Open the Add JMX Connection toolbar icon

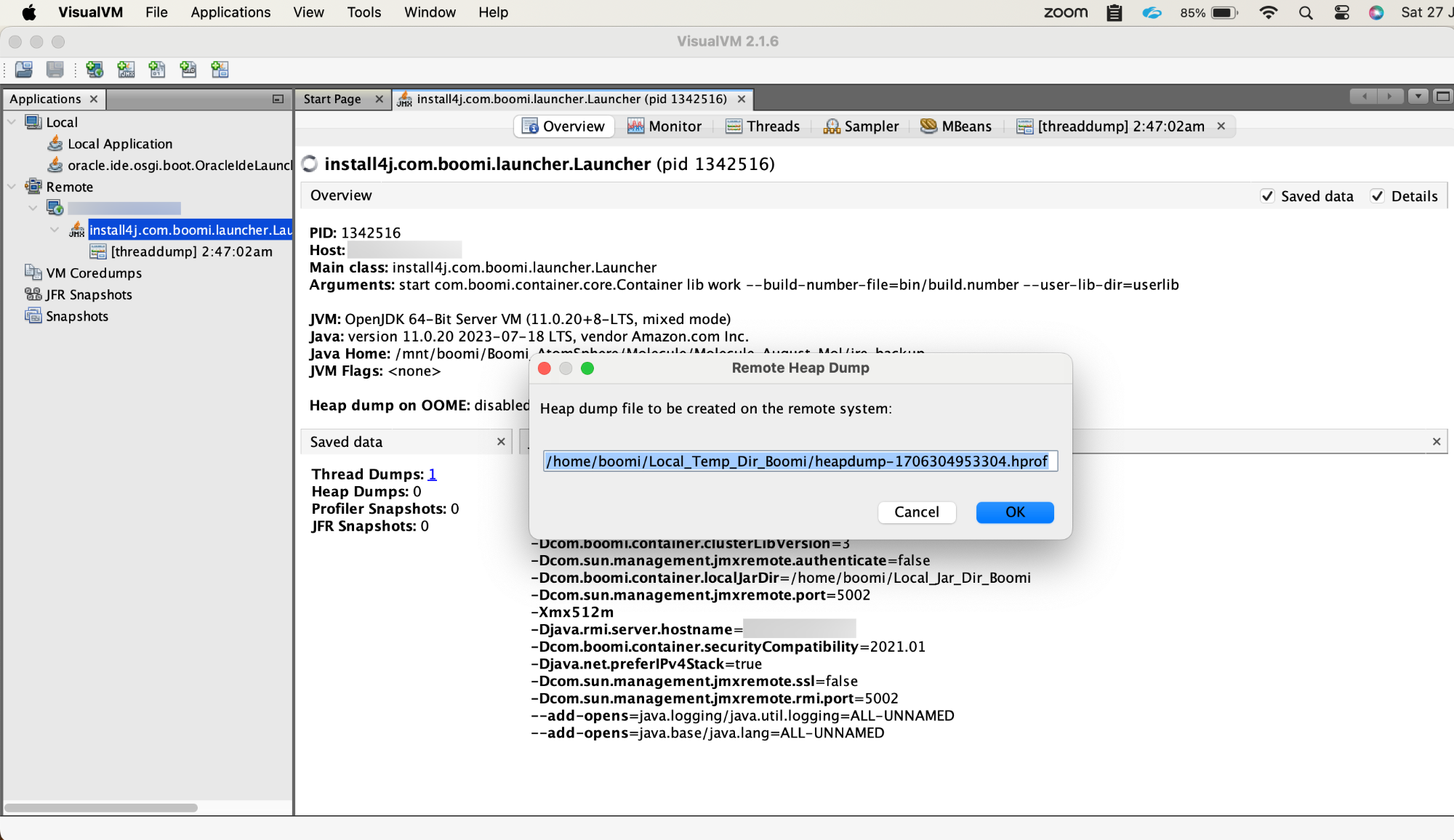[126, 69]
